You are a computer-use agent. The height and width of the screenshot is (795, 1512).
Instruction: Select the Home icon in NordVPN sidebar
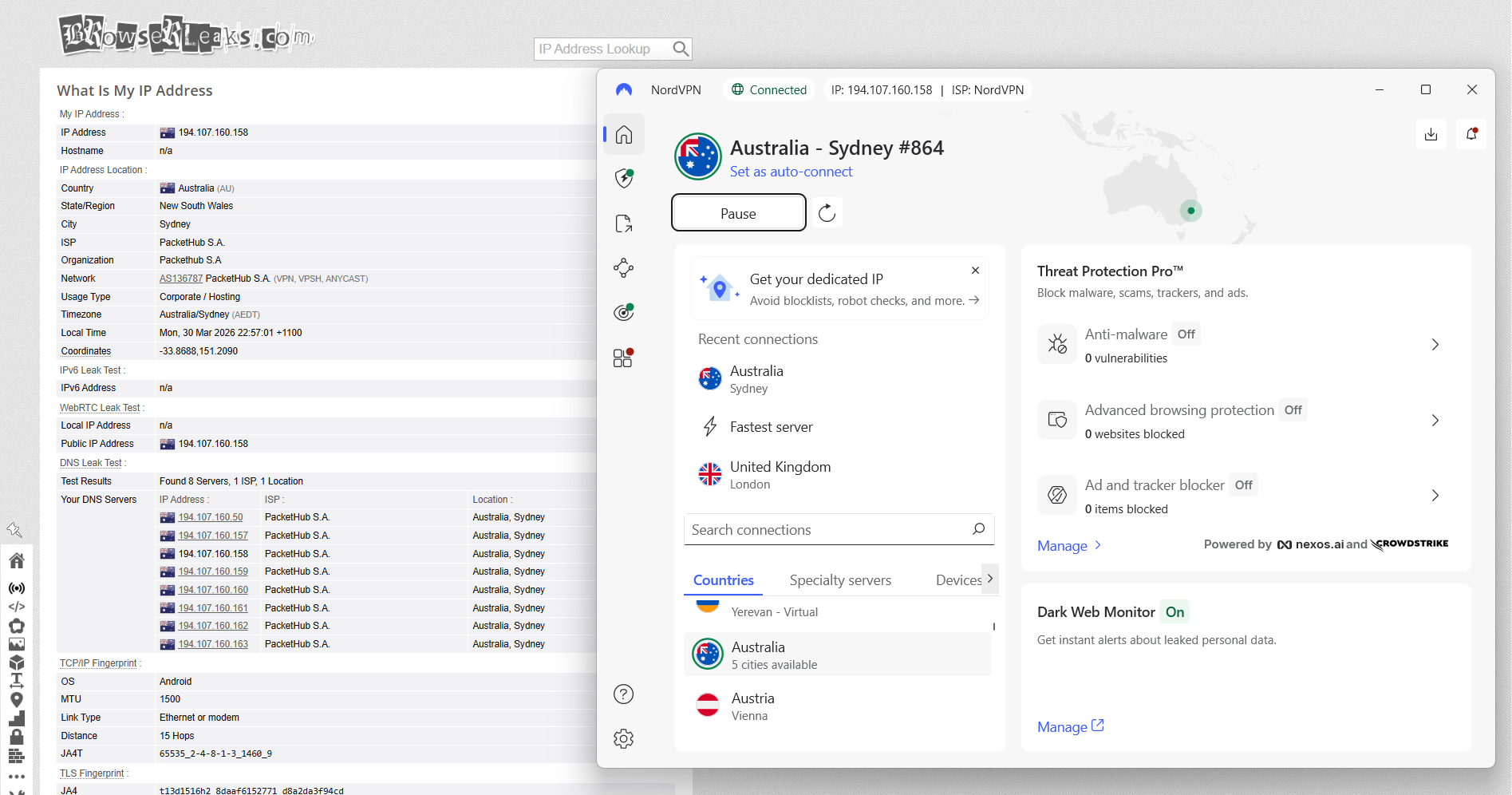click(x=623, y=134)
